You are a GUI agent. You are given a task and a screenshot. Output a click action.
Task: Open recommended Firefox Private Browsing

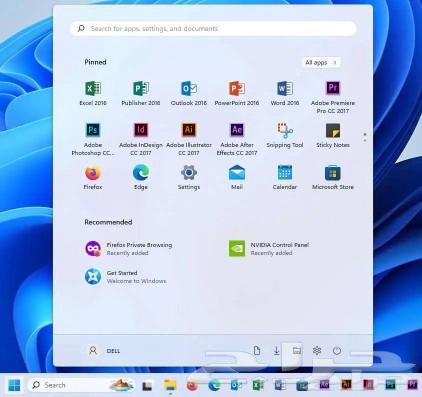[129, 249]
